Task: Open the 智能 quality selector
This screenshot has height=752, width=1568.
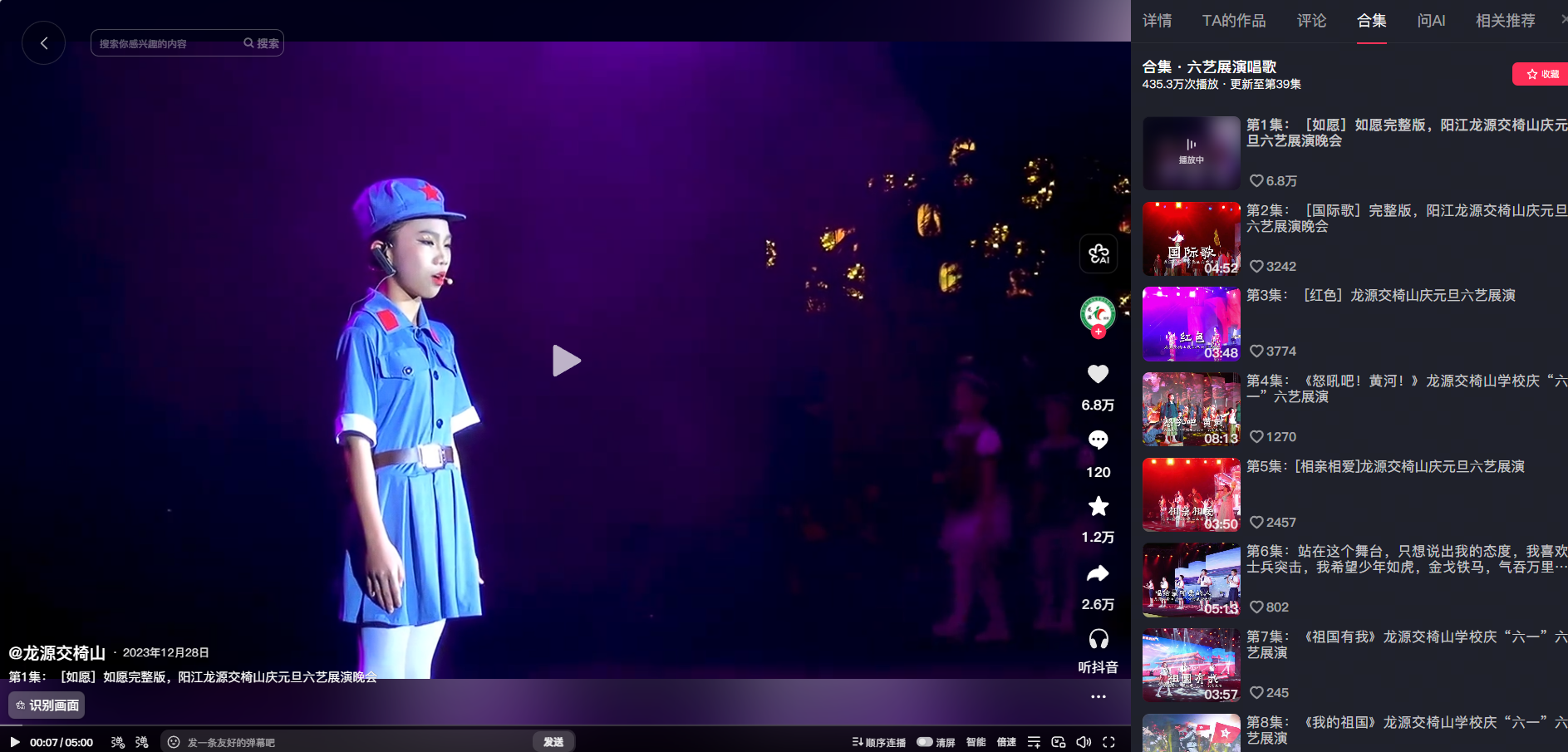Action: (976, 742)
